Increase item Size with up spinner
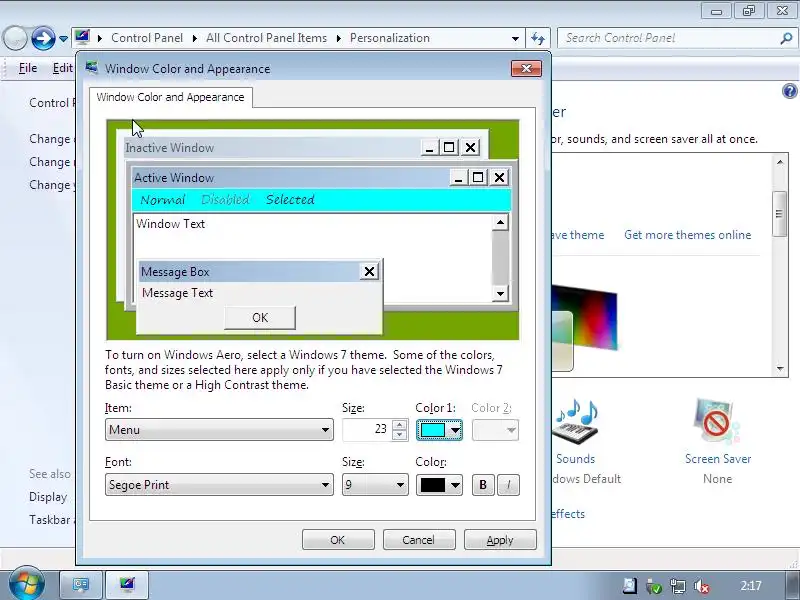800x600 pixels. pyautogui.click(x=400, y=424)
